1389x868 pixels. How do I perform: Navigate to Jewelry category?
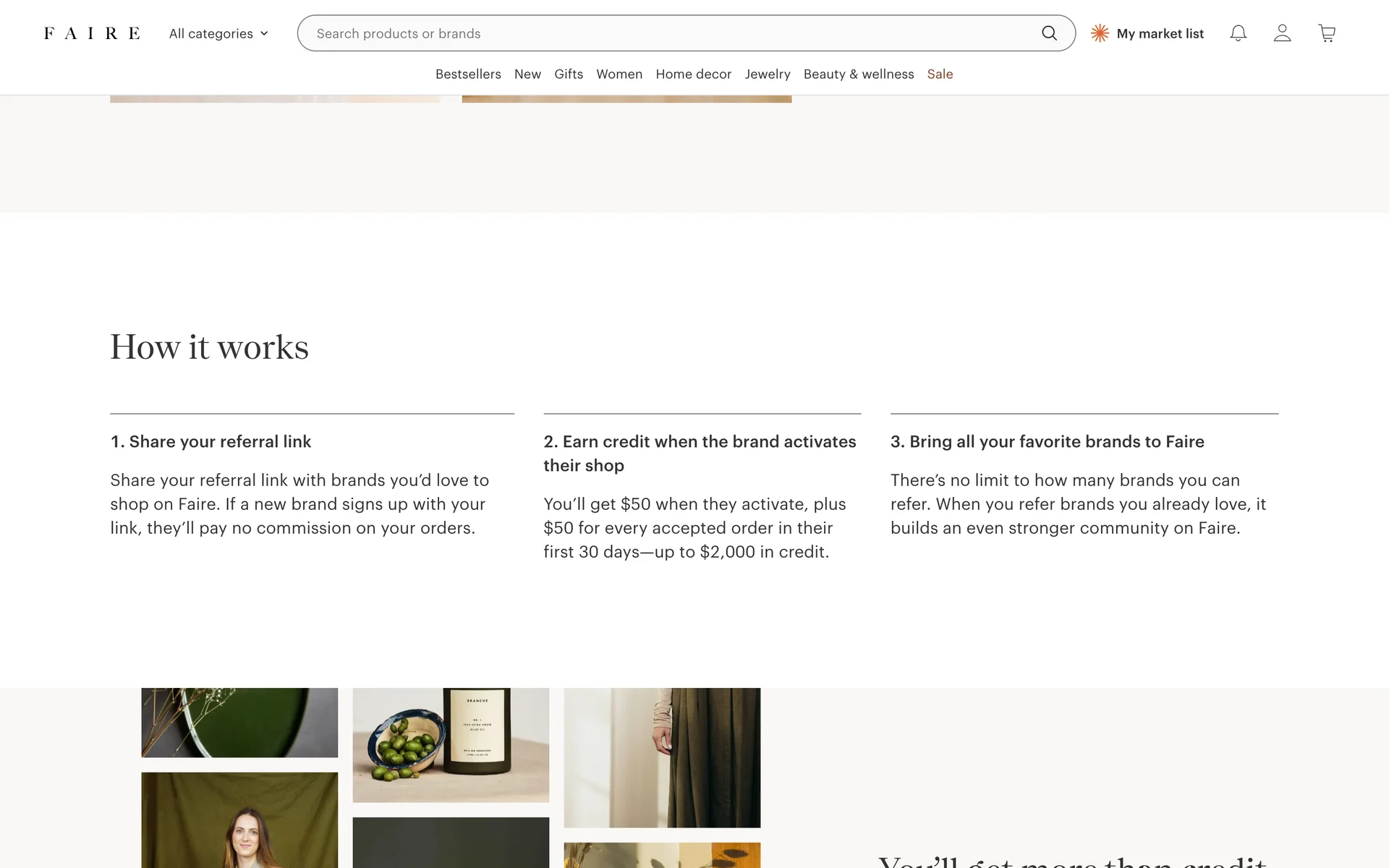coord(768,74)
